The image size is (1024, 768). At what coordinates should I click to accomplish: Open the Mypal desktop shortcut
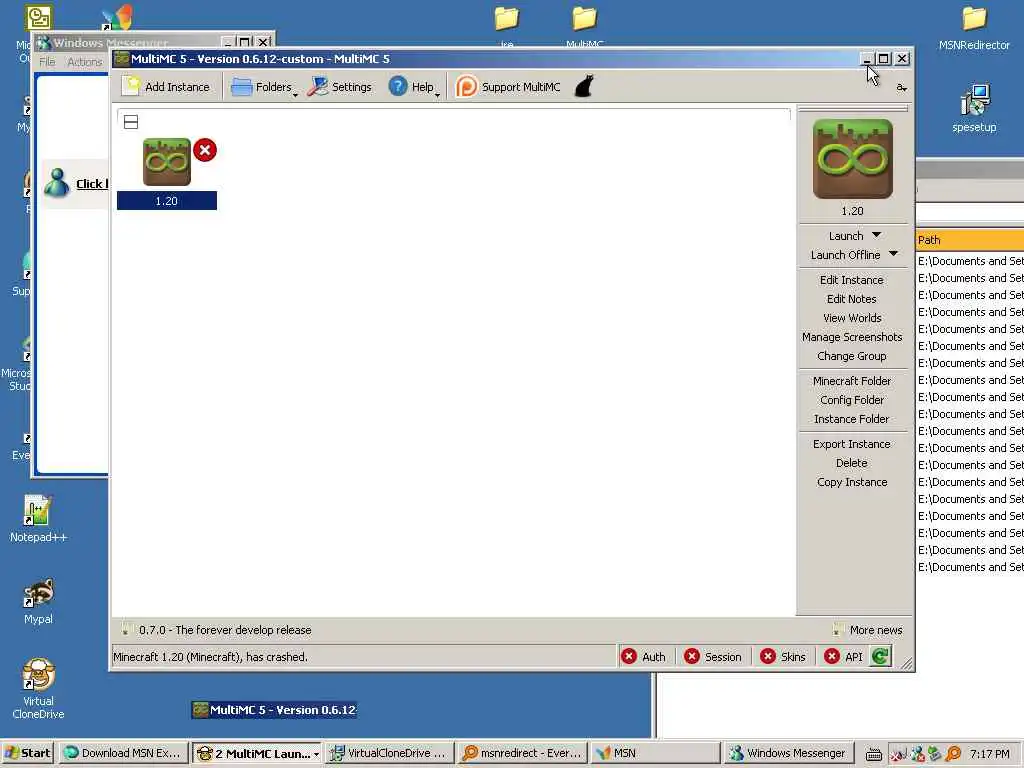38,601
